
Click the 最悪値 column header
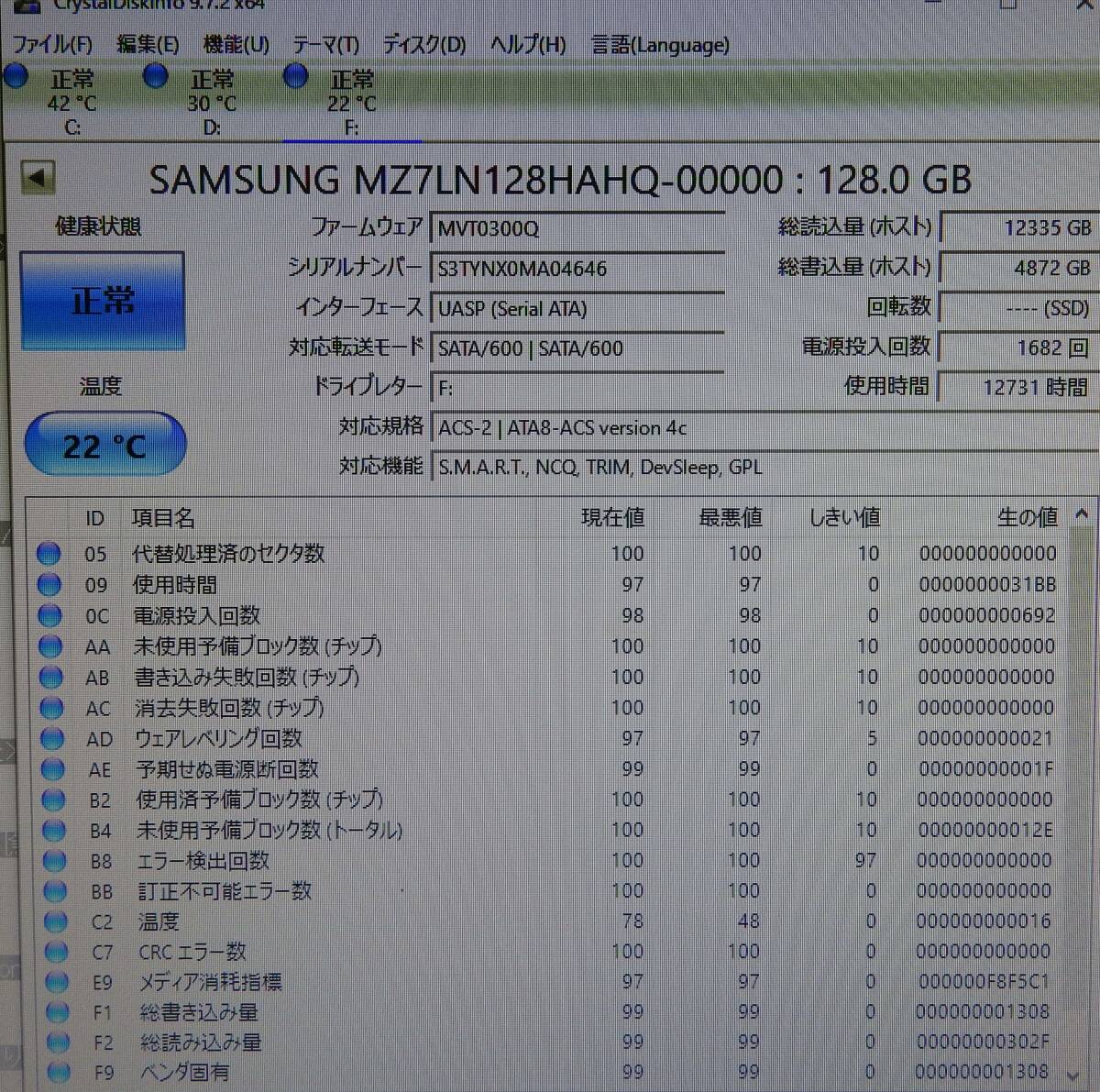(x=731, y=518)
